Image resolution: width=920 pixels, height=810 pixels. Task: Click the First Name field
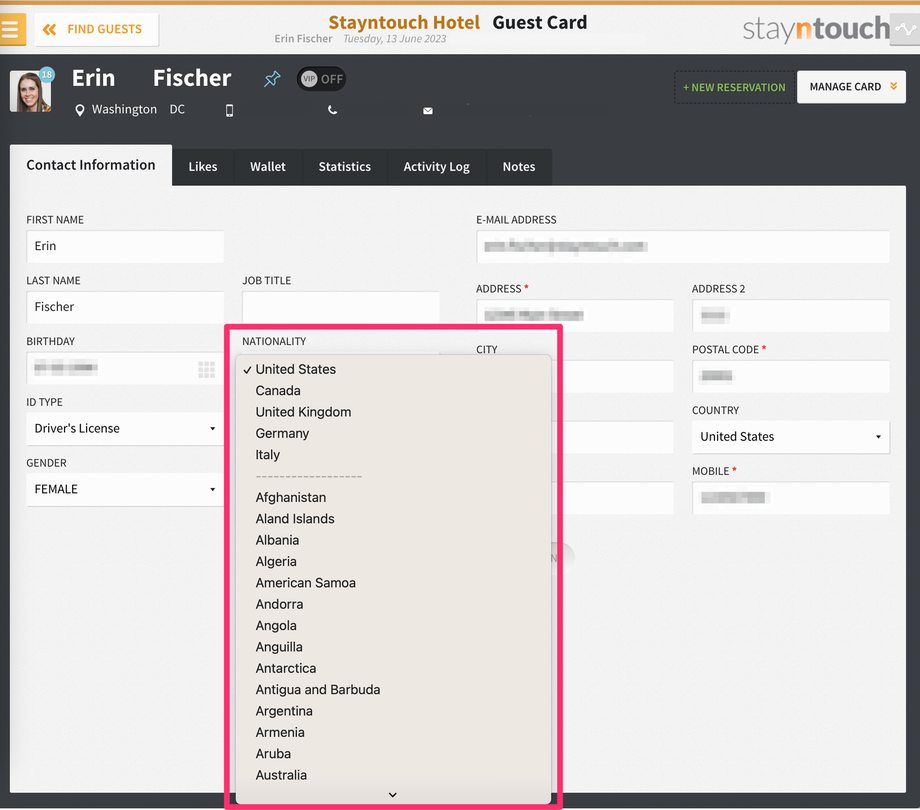125,246
